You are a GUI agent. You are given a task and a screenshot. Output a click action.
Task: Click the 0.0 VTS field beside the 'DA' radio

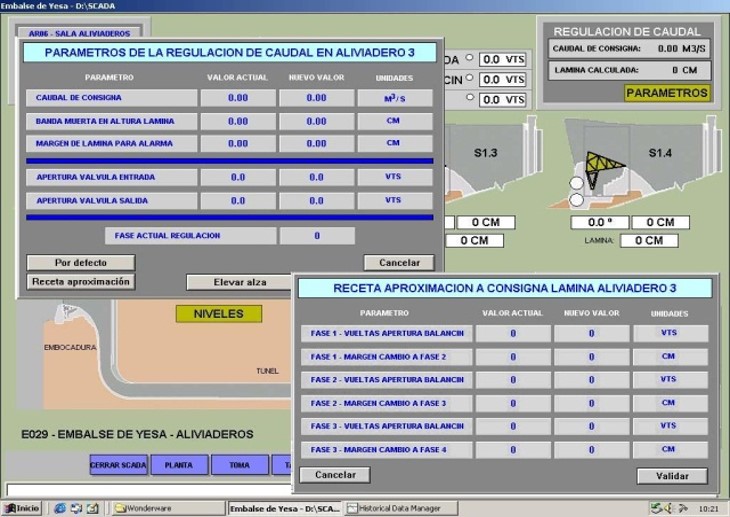(503, 60)
